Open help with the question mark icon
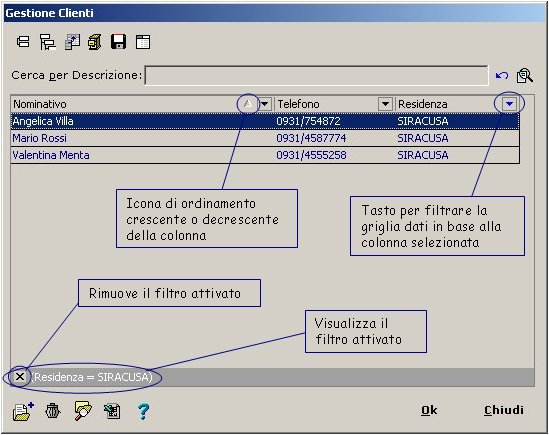The height and width of the screenshot is (435, 549). [143, 411]
